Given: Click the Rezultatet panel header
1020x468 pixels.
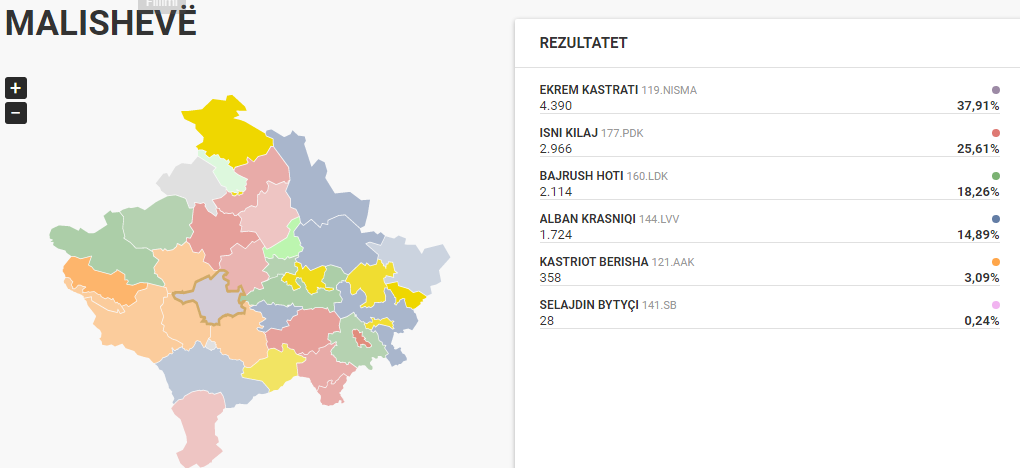Looking at the screenshot, I should coord(584,44).
